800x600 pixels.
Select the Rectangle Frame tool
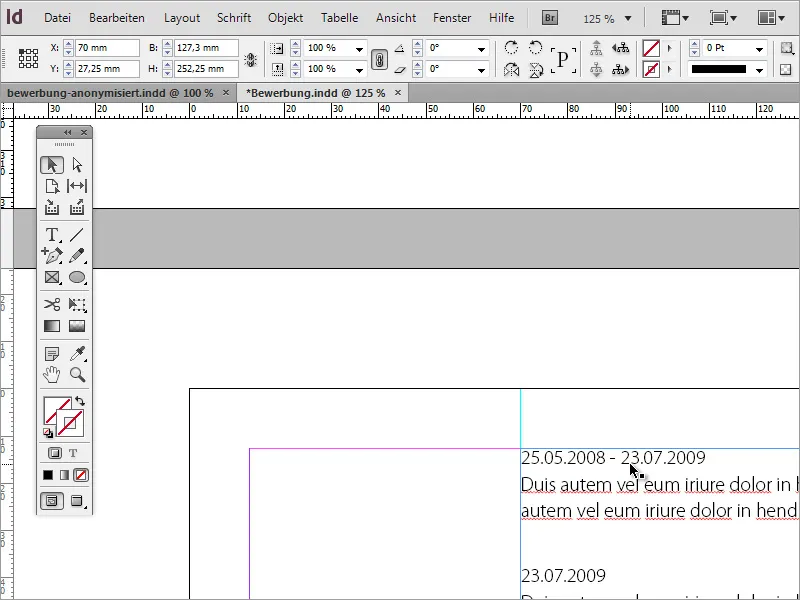[52, 277]
